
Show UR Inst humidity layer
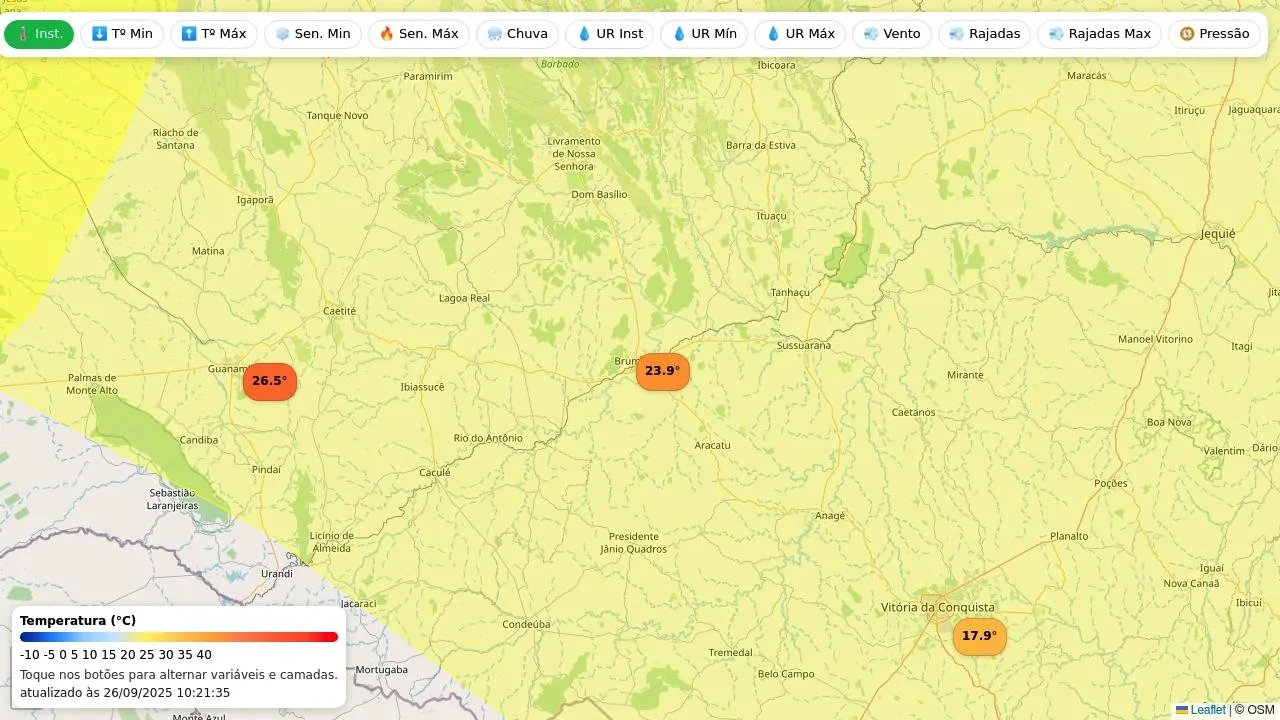[609, 34]
